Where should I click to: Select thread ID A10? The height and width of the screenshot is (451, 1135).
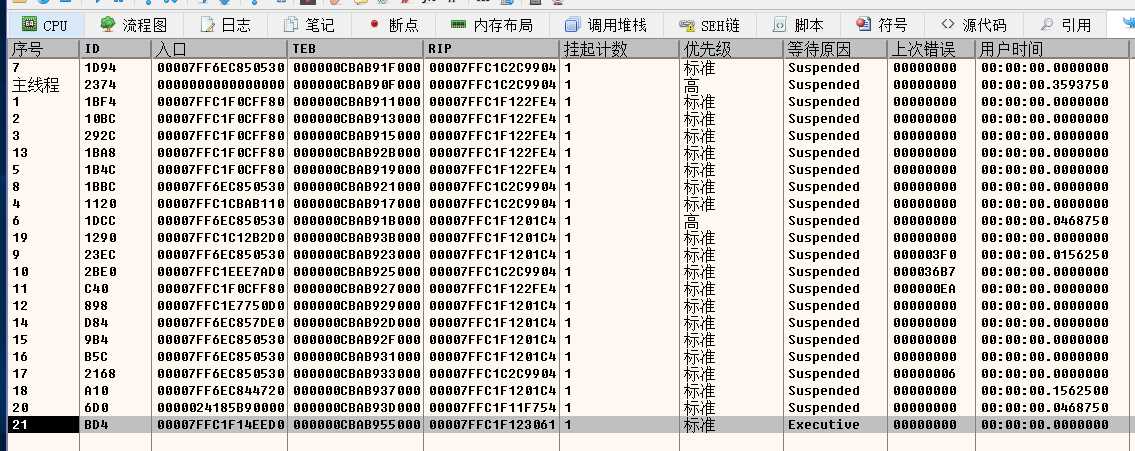click(x=96, y=391)
